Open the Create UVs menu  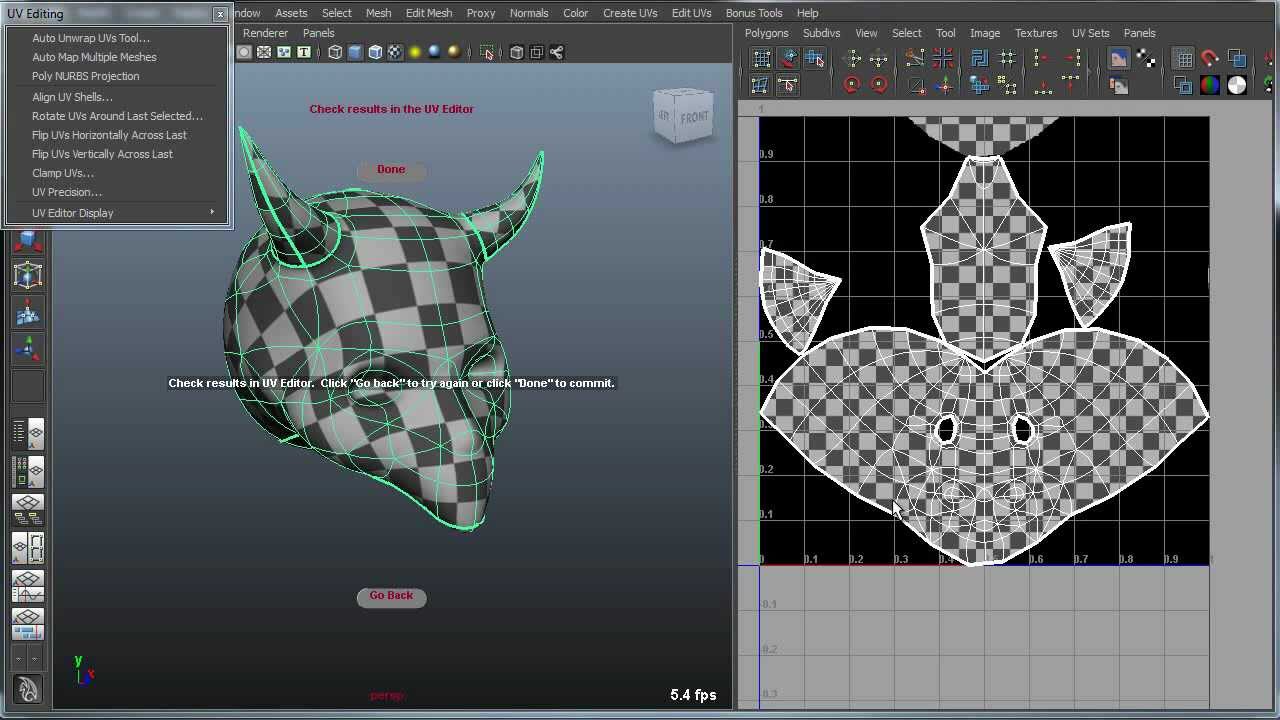point(629,13)
